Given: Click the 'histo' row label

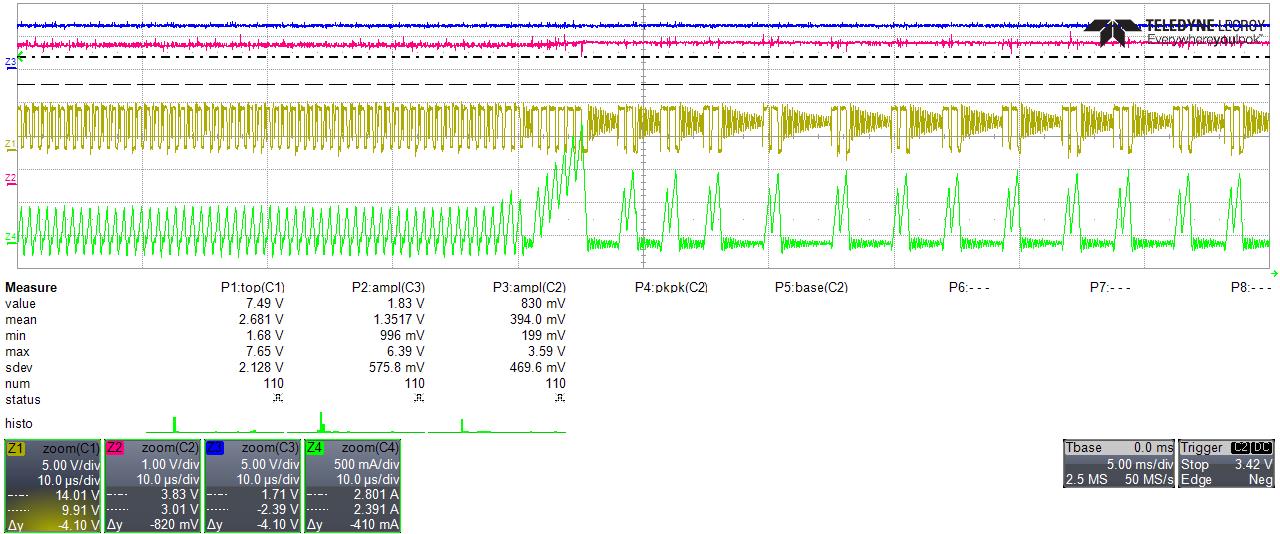Looking at the screenshot, I should coord(18,424).
